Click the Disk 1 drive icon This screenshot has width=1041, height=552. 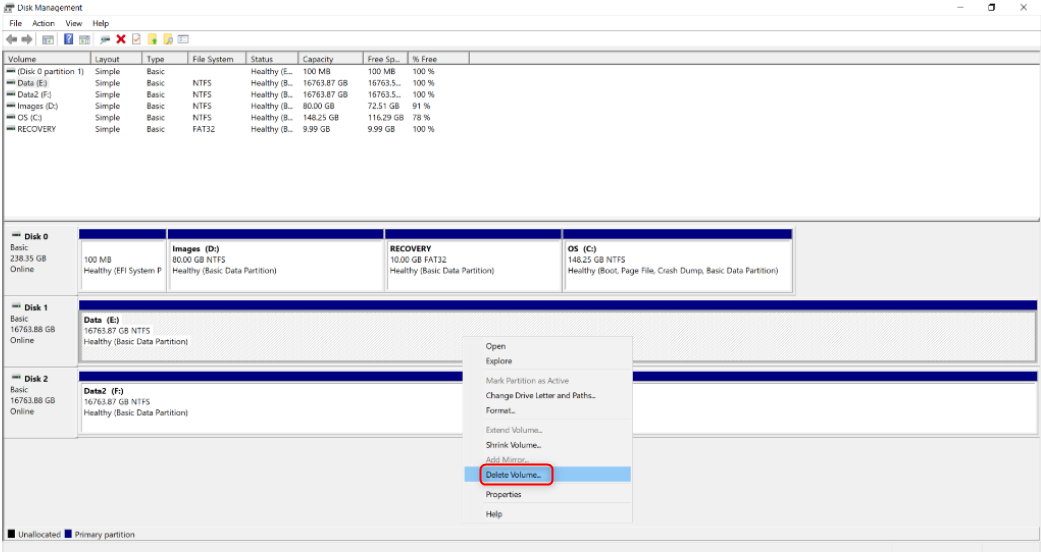coord(16,308)
